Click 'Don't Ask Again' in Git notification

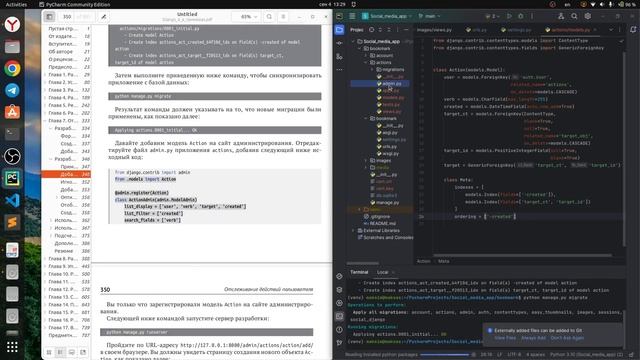567,338
